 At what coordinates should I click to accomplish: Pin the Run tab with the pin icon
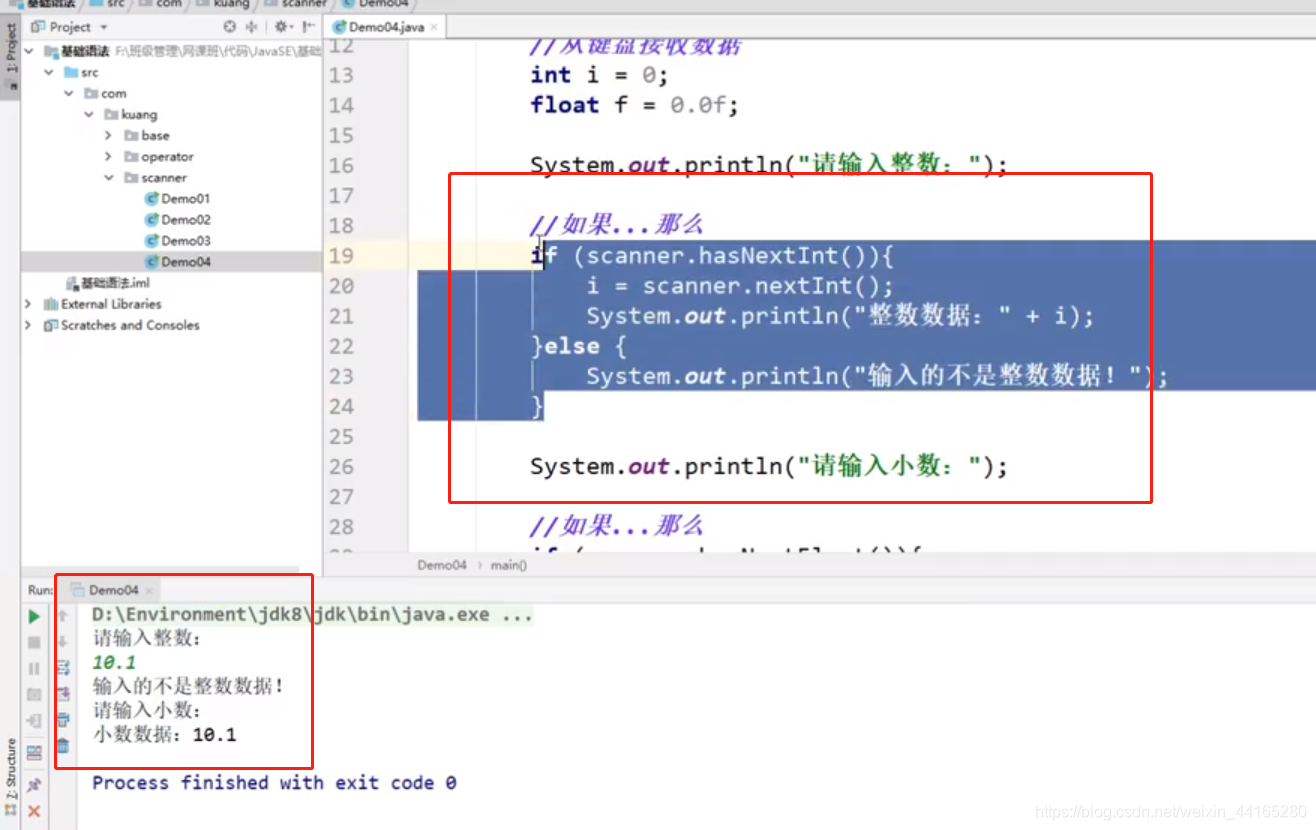click(x=34, y=785)
